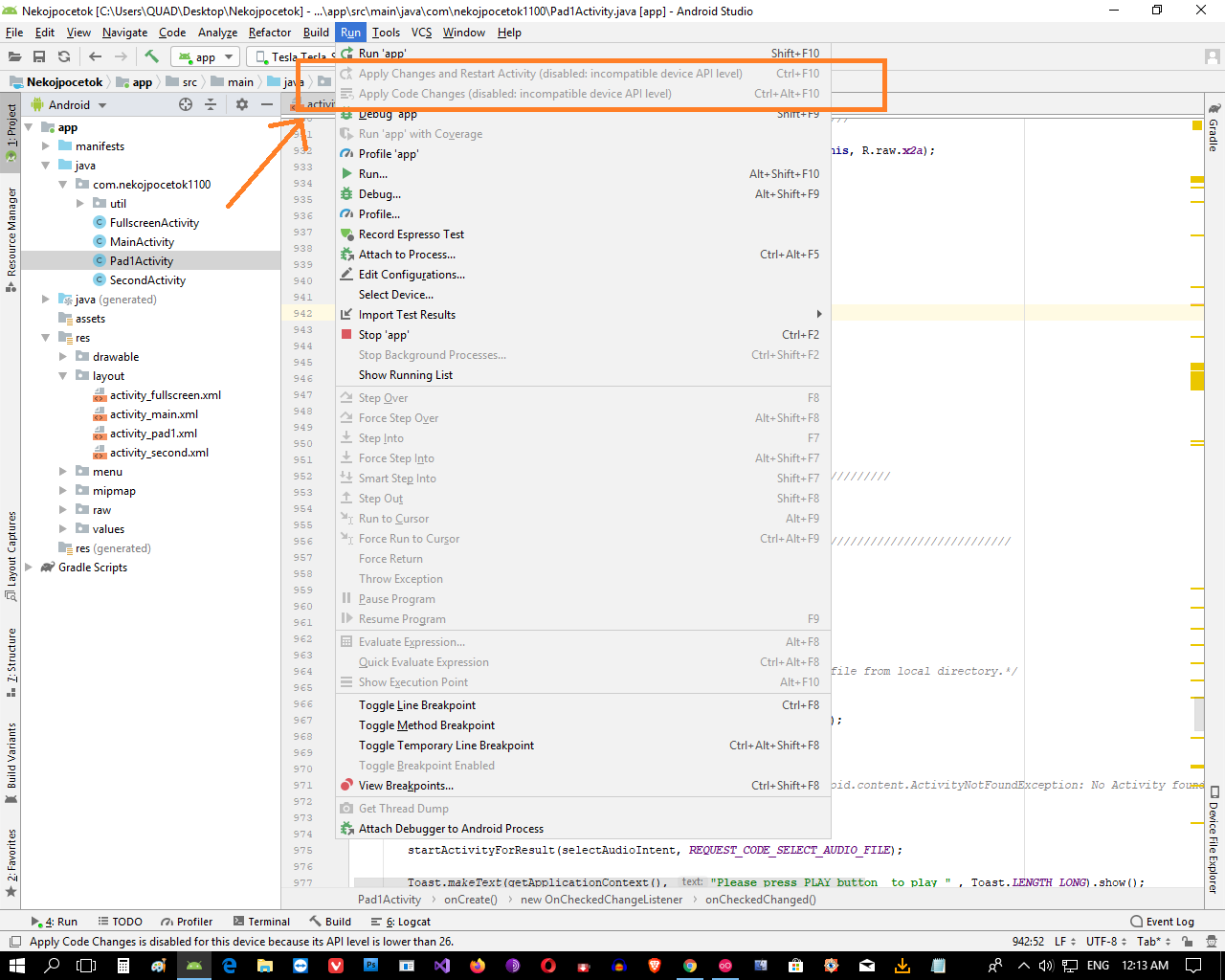Open the Profiler tool window

(x=187, y=922)
